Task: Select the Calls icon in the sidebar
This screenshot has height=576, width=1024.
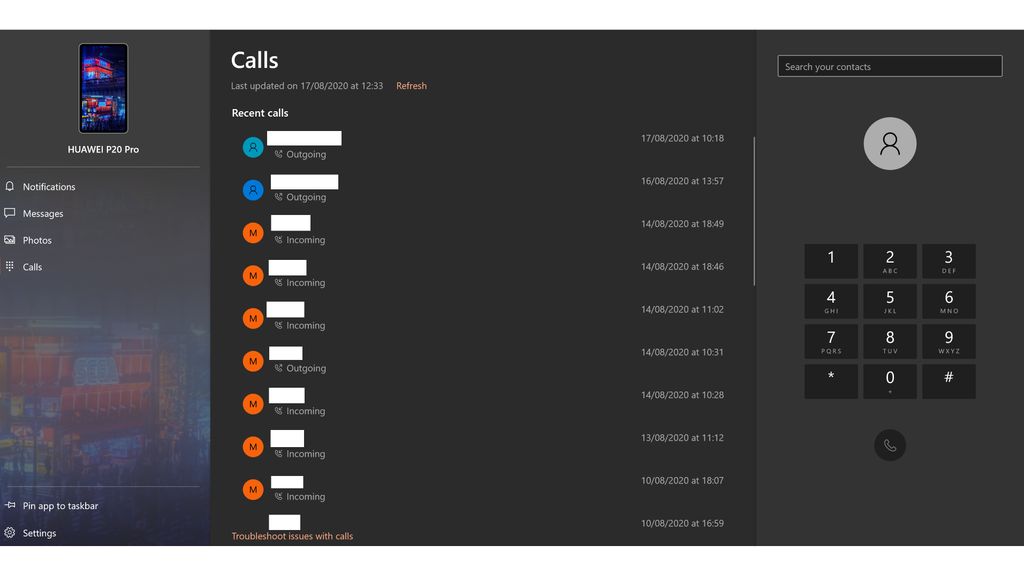Action: click(12, 267)
